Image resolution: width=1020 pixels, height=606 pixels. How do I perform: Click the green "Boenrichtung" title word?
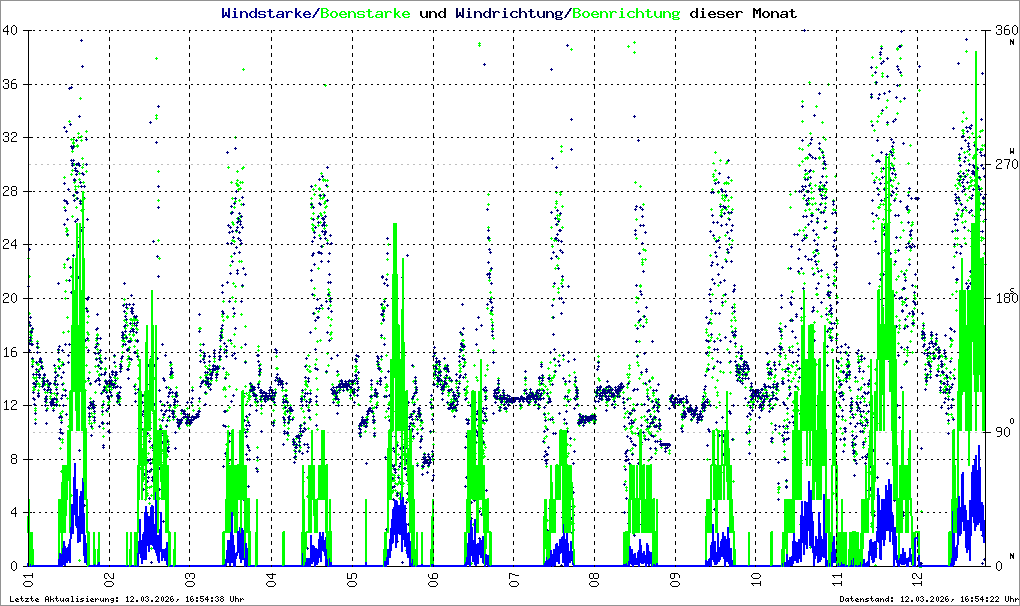[x=626, y=13]
